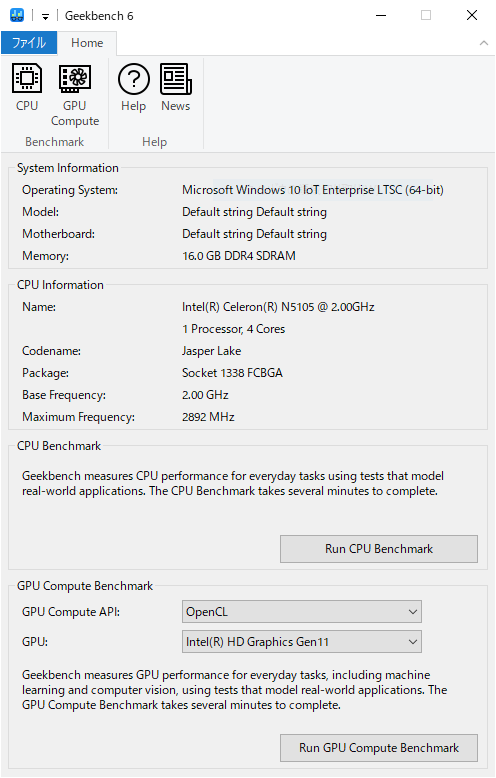
Task: Switch to the Home ribbon tab
Action: 87,43
